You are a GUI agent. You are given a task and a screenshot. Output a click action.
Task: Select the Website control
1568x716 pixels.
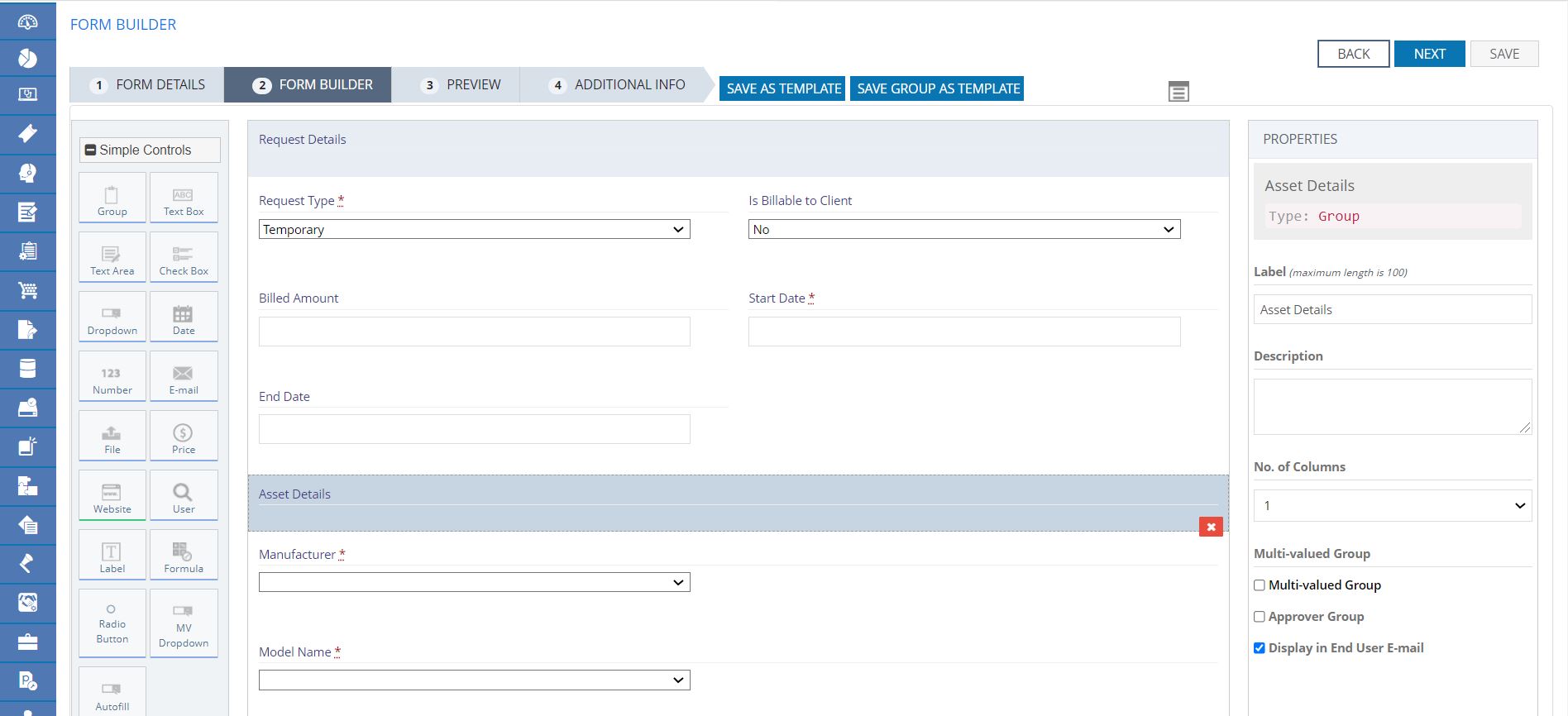pos(112,495)
